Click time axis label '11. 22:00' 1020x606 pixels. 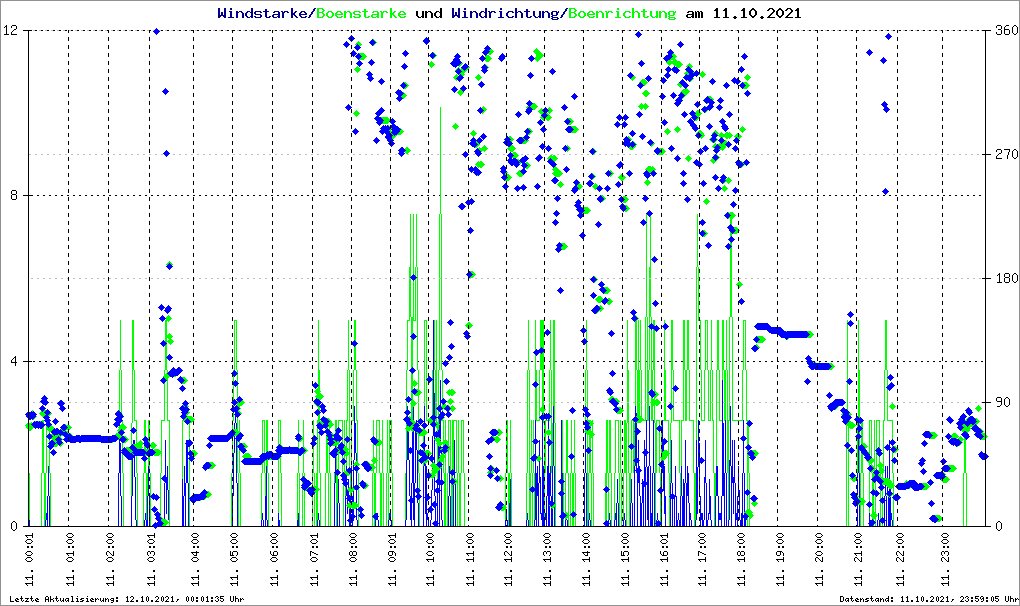coord(899,559)
